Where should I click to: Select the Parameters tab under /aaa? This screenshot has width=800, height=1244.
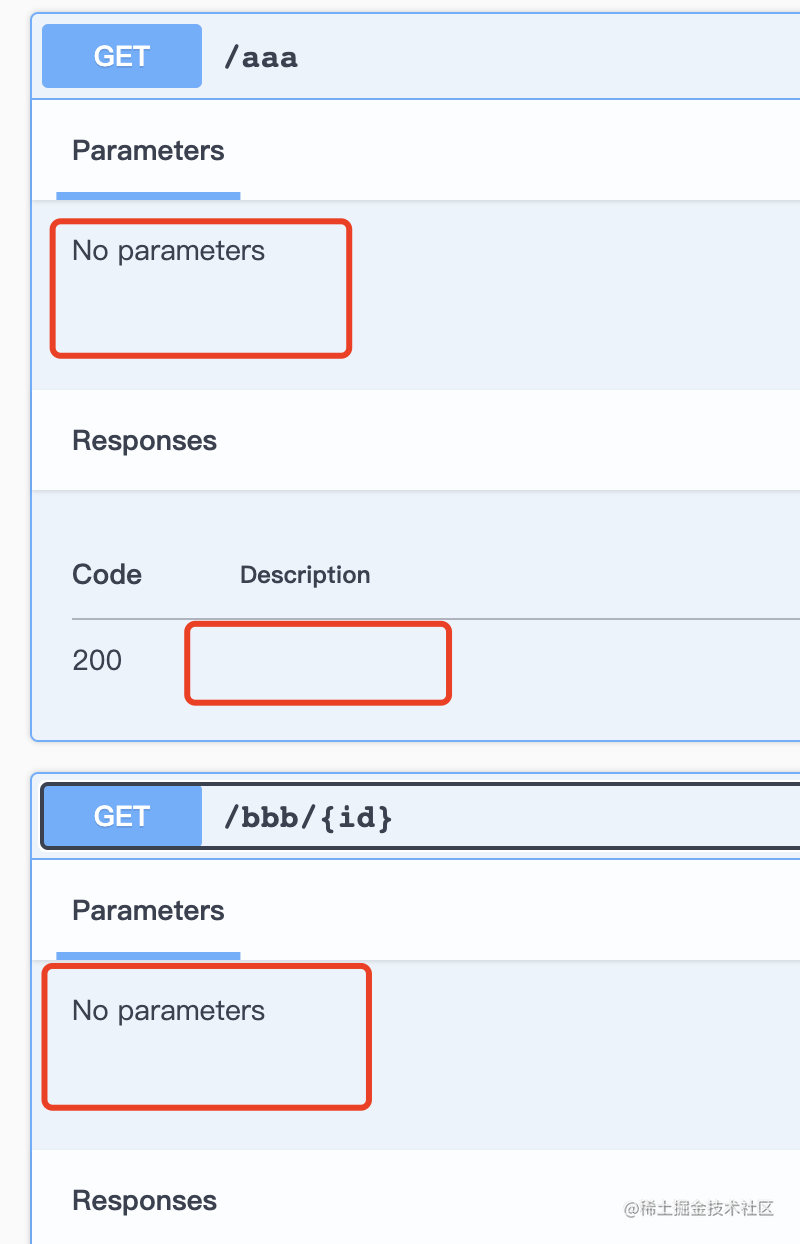(148, 151)
